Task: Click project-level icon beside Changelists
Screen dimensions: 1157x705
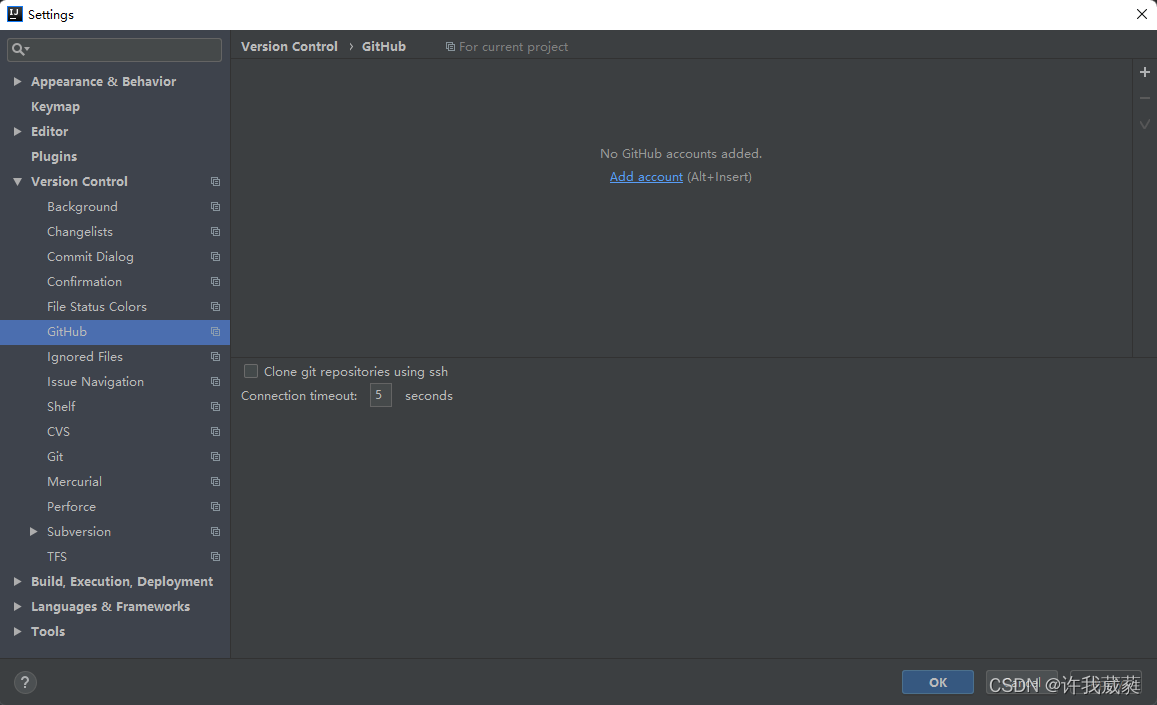Action: click(215, 232)
